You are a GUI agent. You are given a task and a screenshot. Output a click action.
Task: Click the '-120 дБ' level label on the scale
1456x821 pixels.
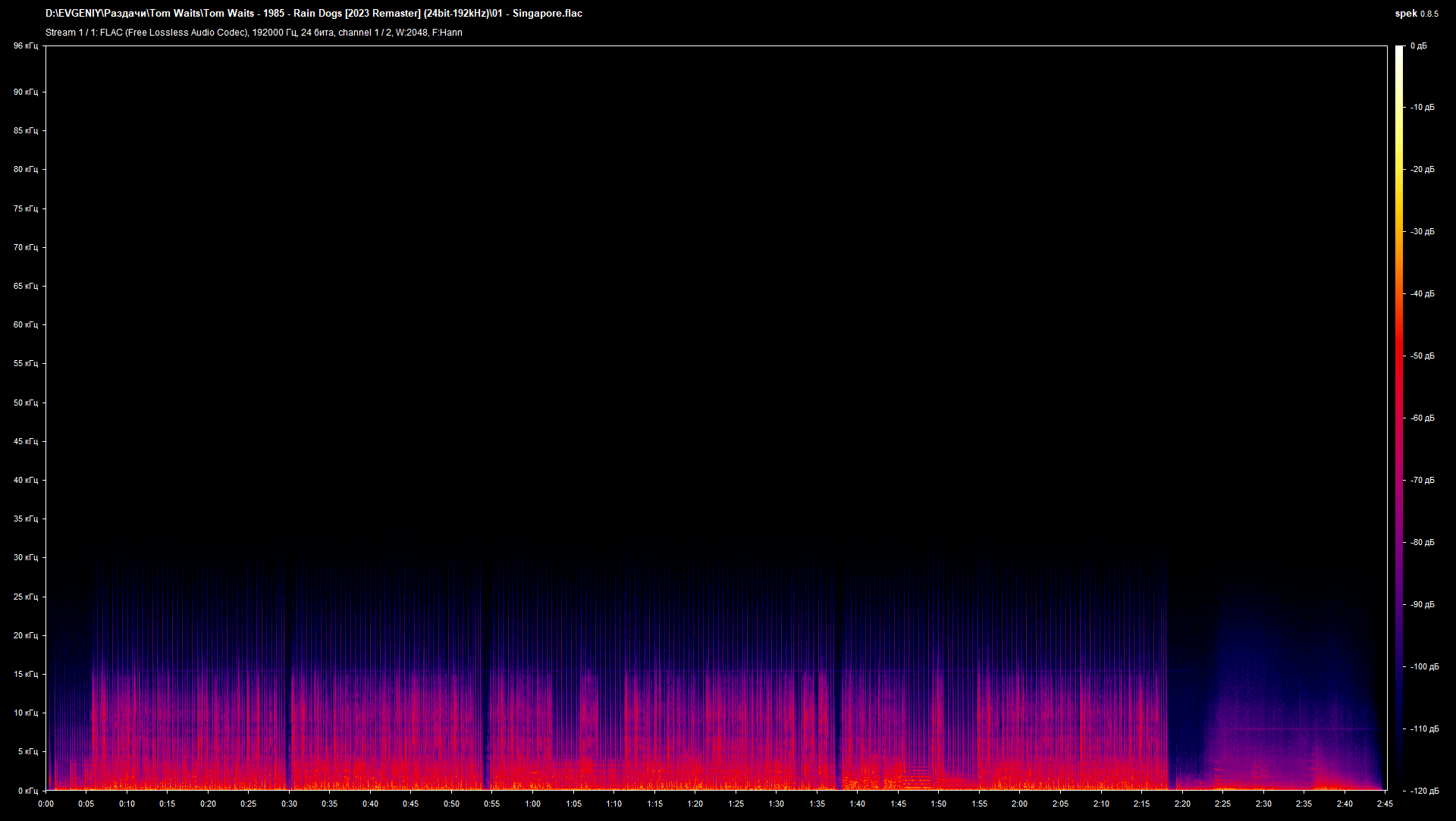click(1425, 791)
